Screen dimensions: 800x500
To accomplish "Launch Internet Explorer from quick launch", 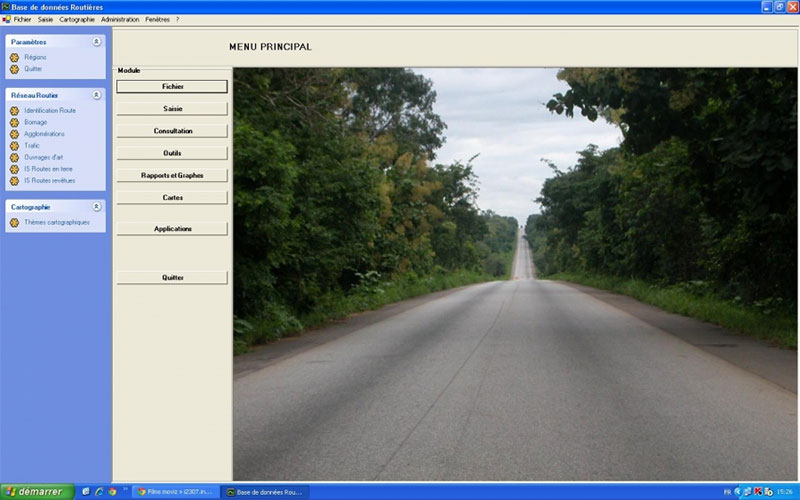I will pos(99,492).
